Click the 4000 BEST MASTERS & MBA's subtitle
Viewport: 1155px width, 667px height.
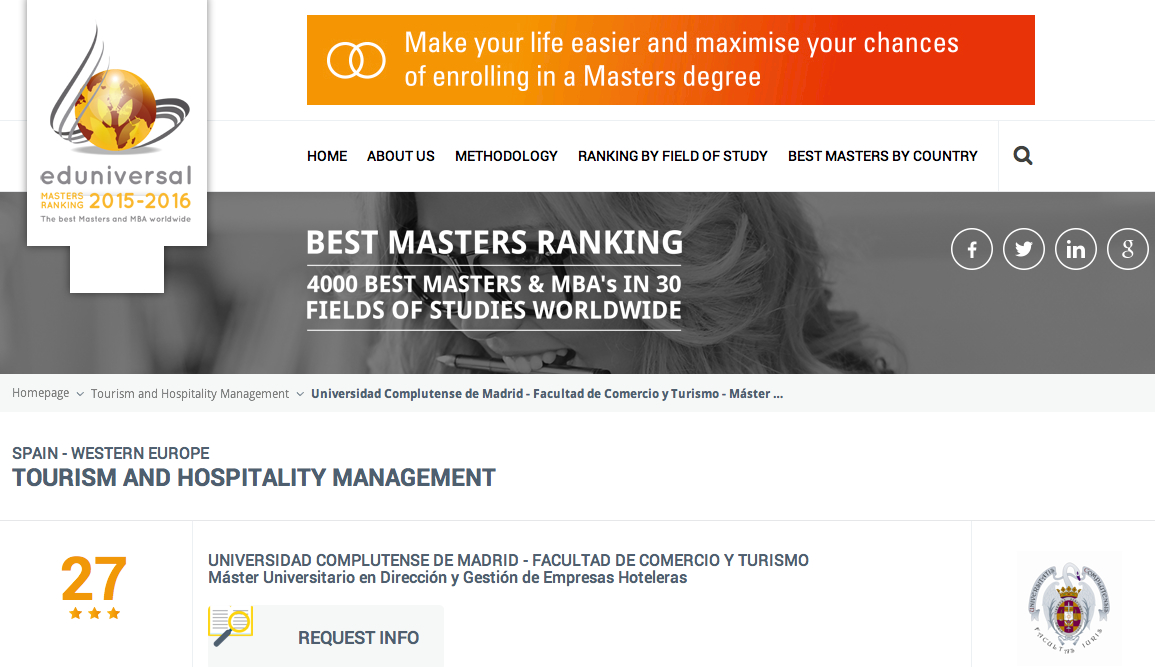point(494,297)
